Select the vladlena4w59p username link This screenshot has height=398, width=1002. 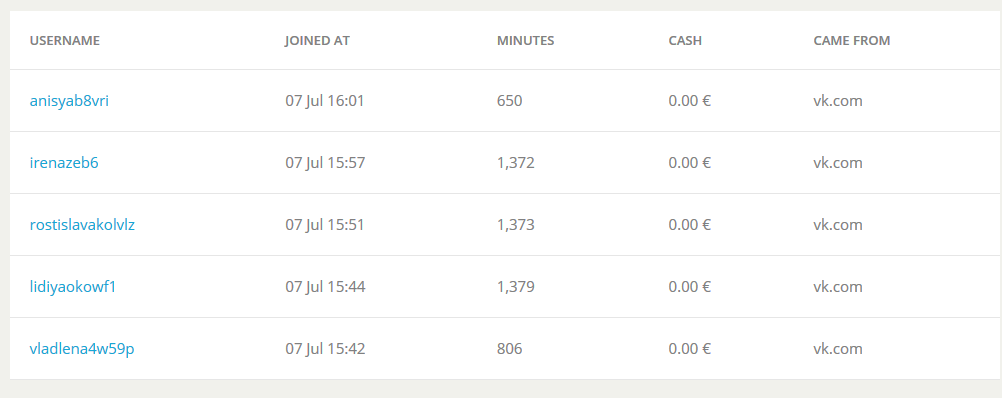point(82,349)
